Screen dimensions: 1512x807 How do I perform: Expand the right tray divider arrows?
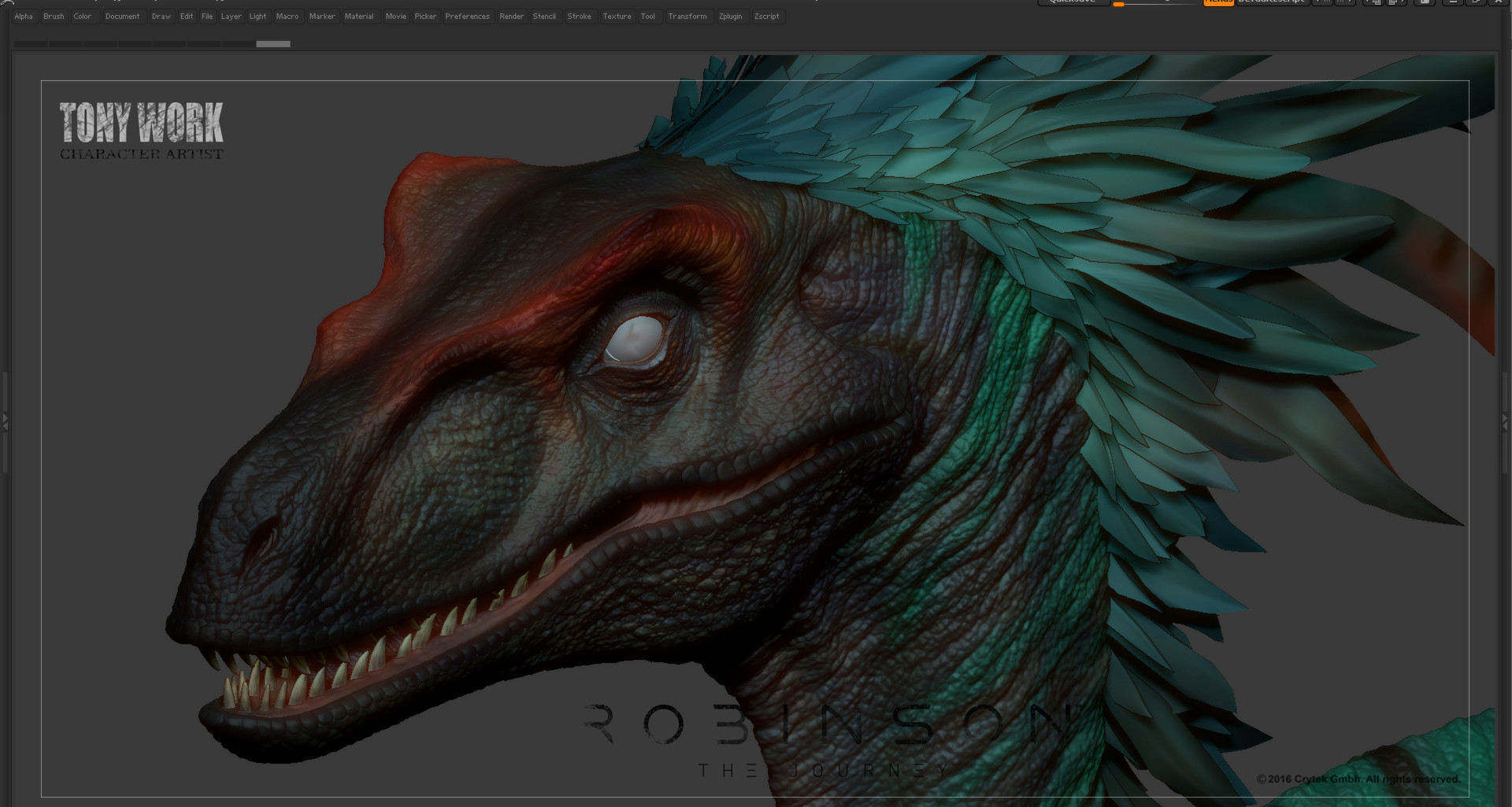(x=1505, y=422)
